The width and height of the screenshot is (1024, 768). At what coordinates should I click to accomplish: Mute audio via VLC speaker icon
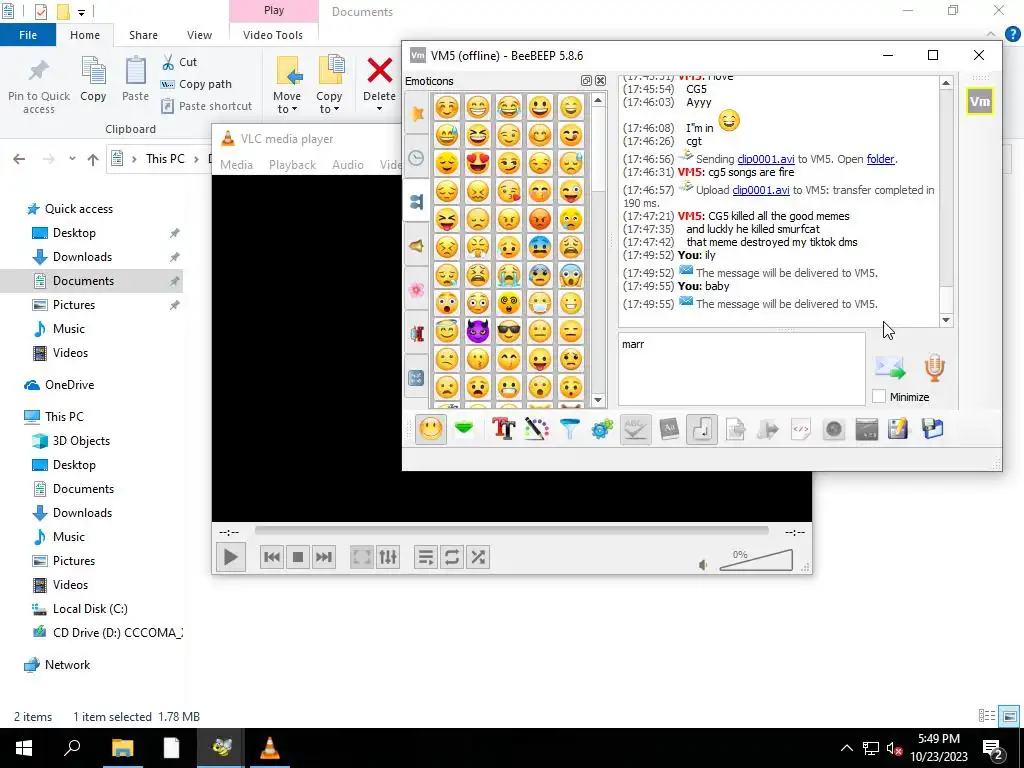703,565
